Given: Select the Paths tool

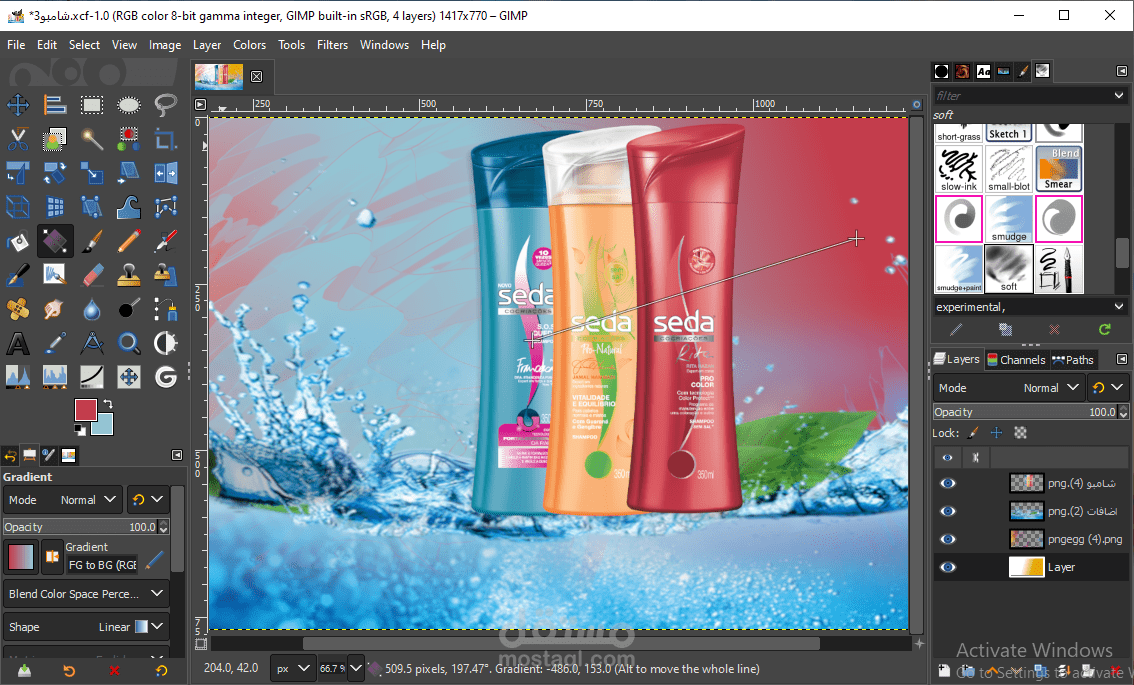Looking at the screenshot, I should [x=166, y=309].
